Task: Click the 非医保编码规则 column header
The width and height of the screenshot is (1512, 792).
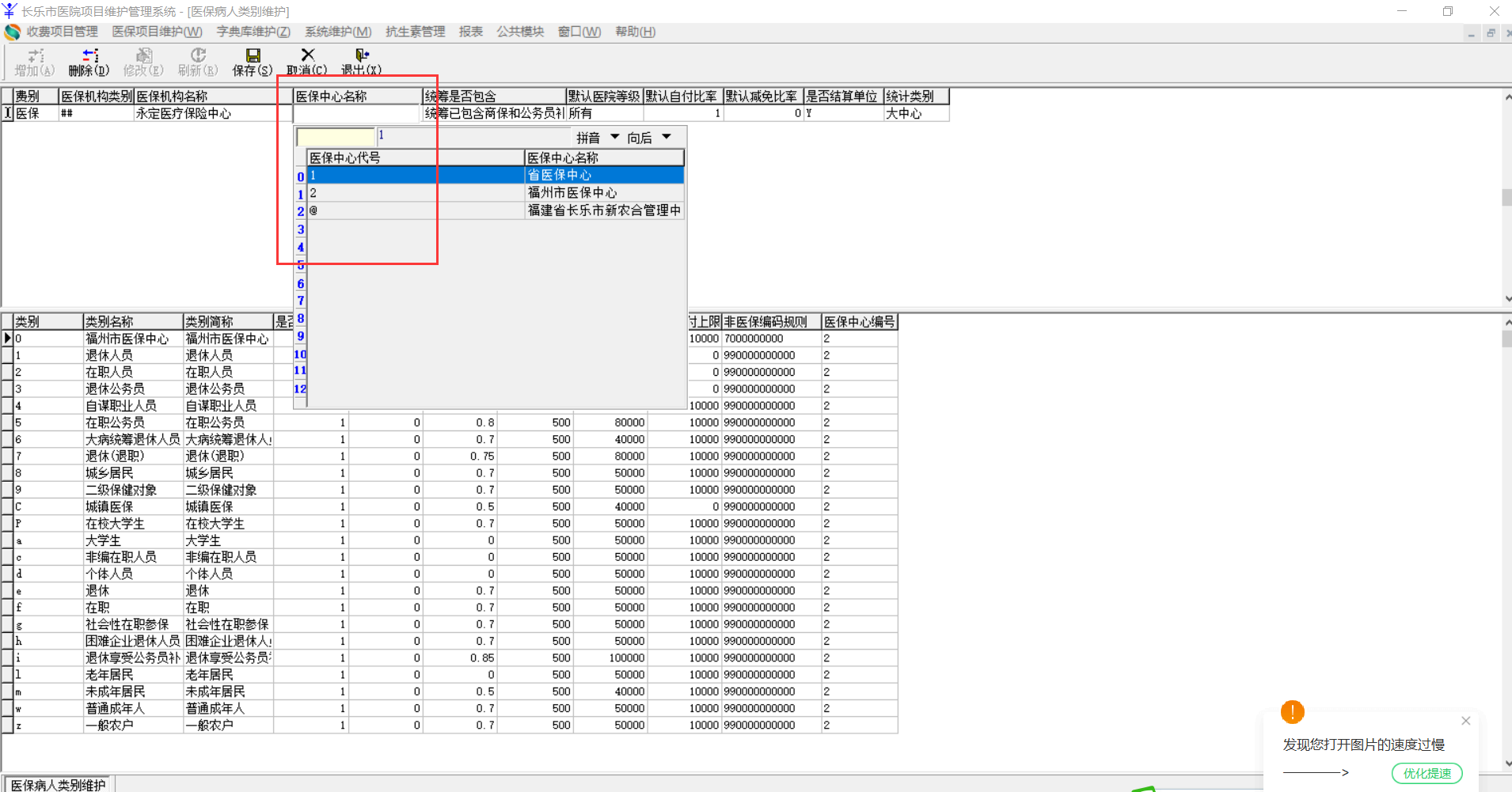Action: point(771,321)
